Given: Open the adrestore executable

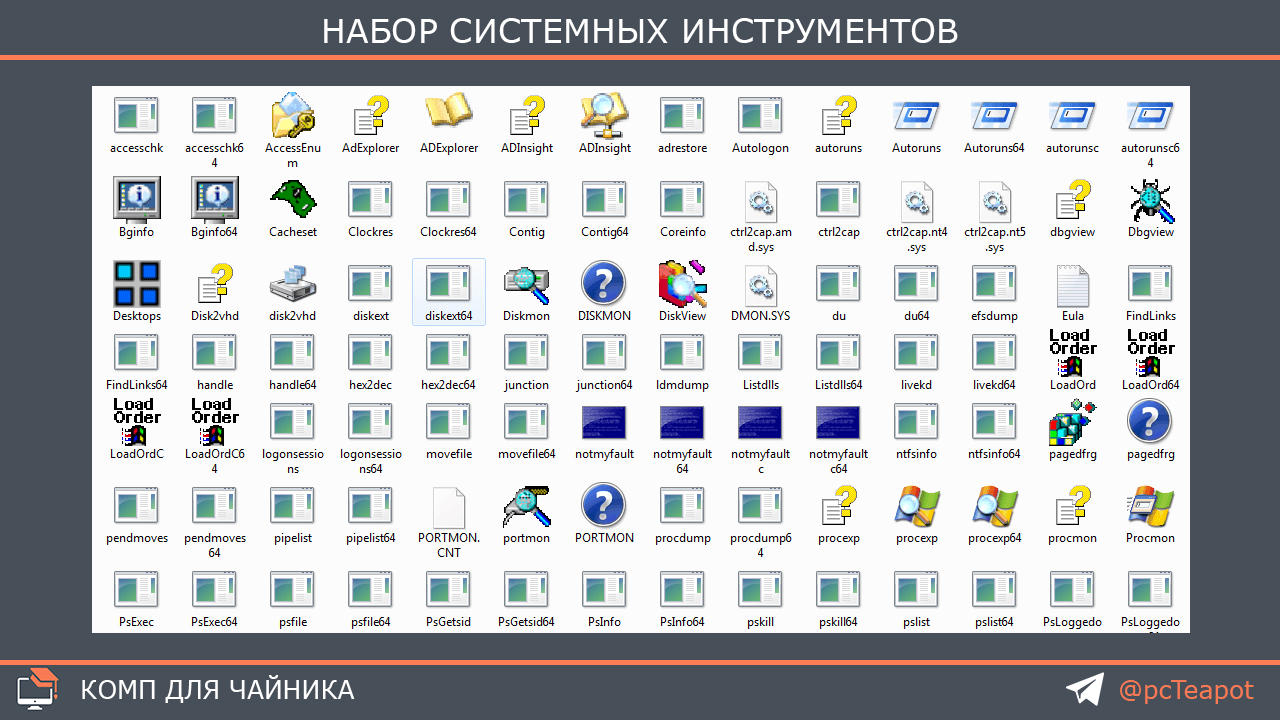Looking at the screenshot, I should pos(682,116).
